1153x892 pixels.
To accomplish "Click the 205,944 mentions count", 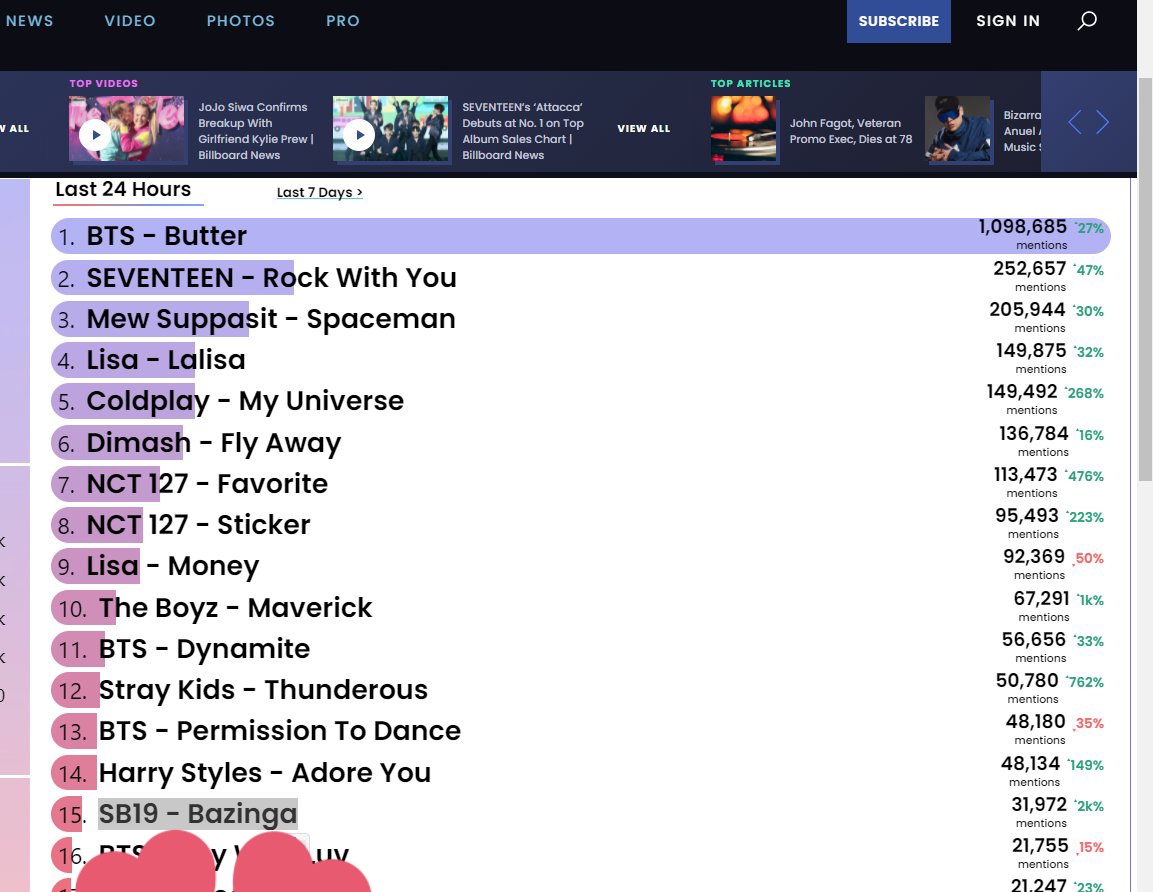I will 1027,310.
